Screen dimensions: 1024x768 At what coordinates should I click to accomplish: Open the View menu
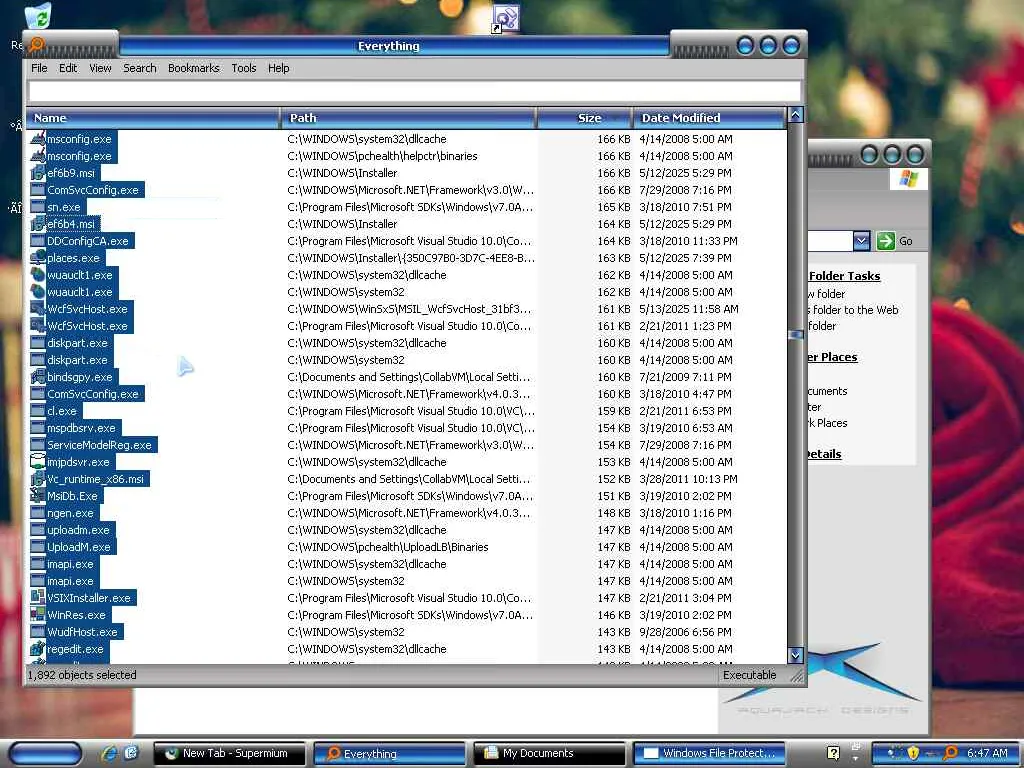100,68
